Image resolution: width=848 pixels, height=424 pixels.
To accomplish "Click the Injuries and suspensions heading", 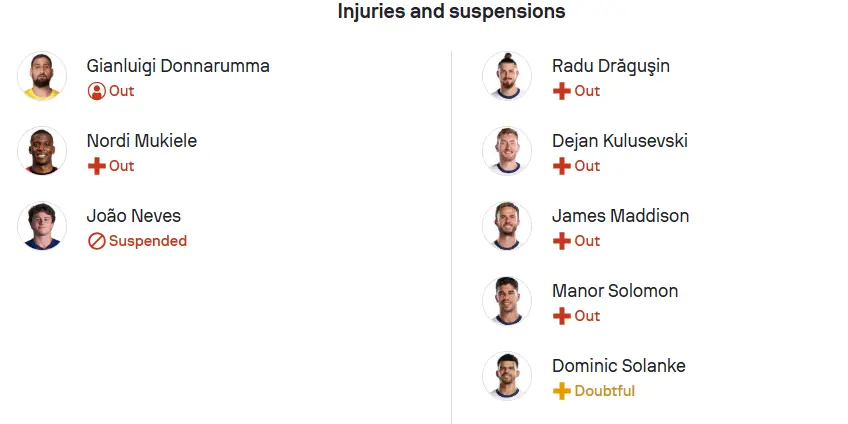I will coord(452,11).
